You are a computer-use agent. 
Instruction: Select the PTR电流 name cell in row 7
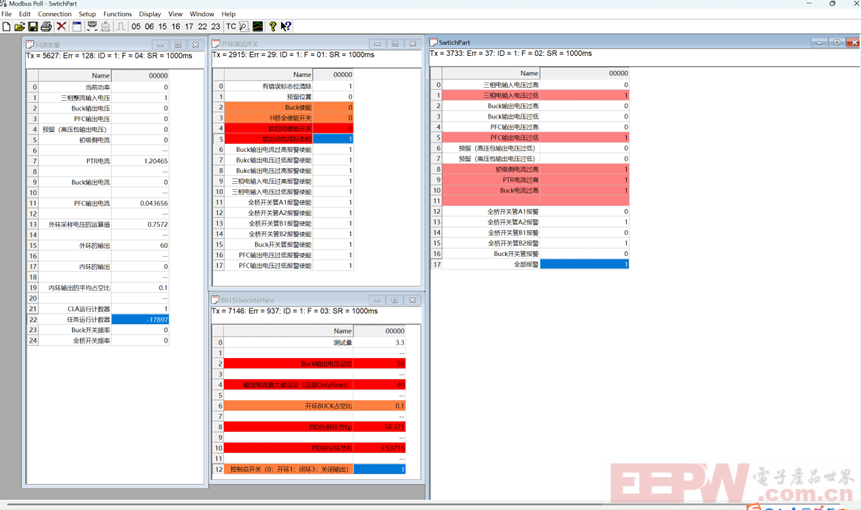[75, 161]
